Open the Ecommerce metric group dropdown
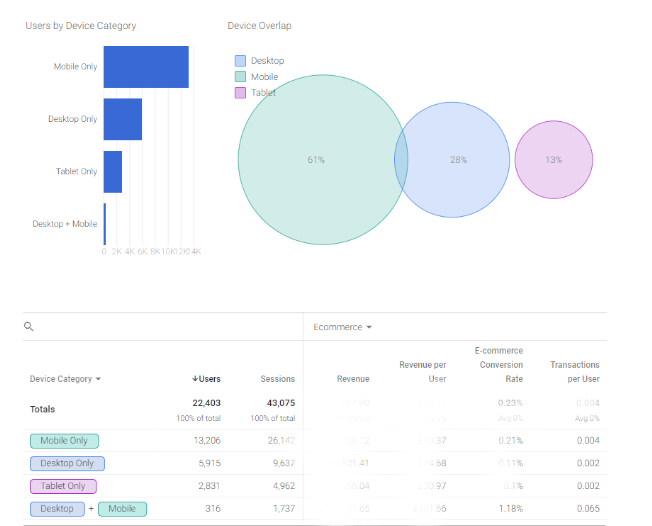The height and width of the screenshot is (526, 652). (x=342, y=327)
